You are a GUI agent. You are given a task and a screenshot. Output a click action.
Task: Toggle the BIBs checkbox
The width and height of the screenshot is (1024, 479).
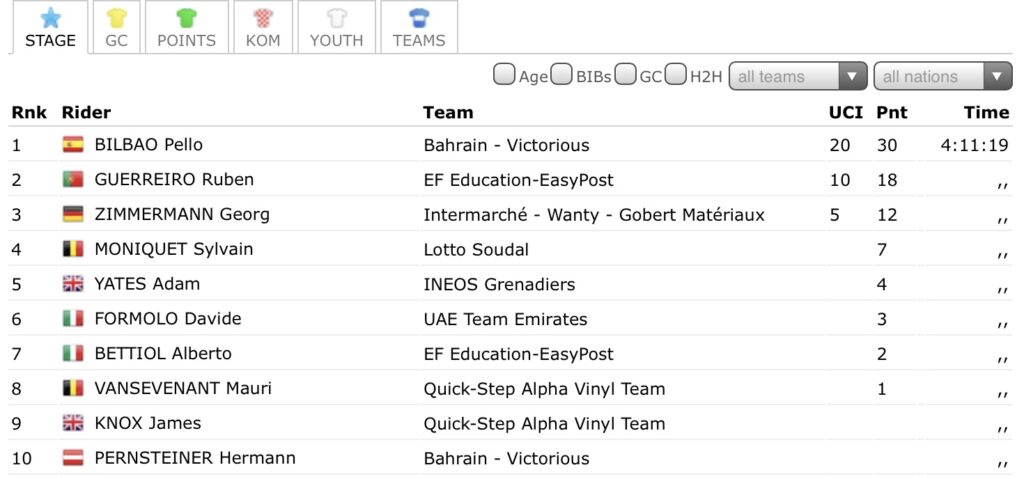pos(563,76)
